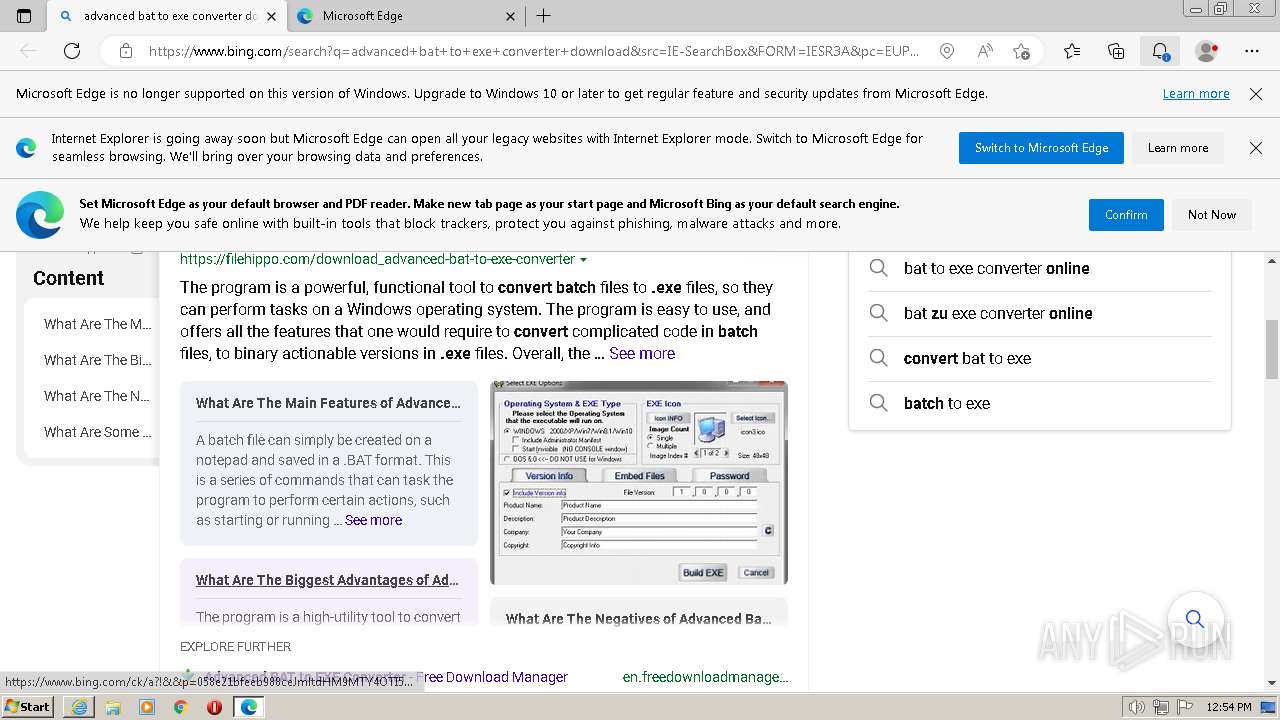Screen dimensions: 1280x720
Task: Open What Are The Negatives card heading
Action: [638, 619]
